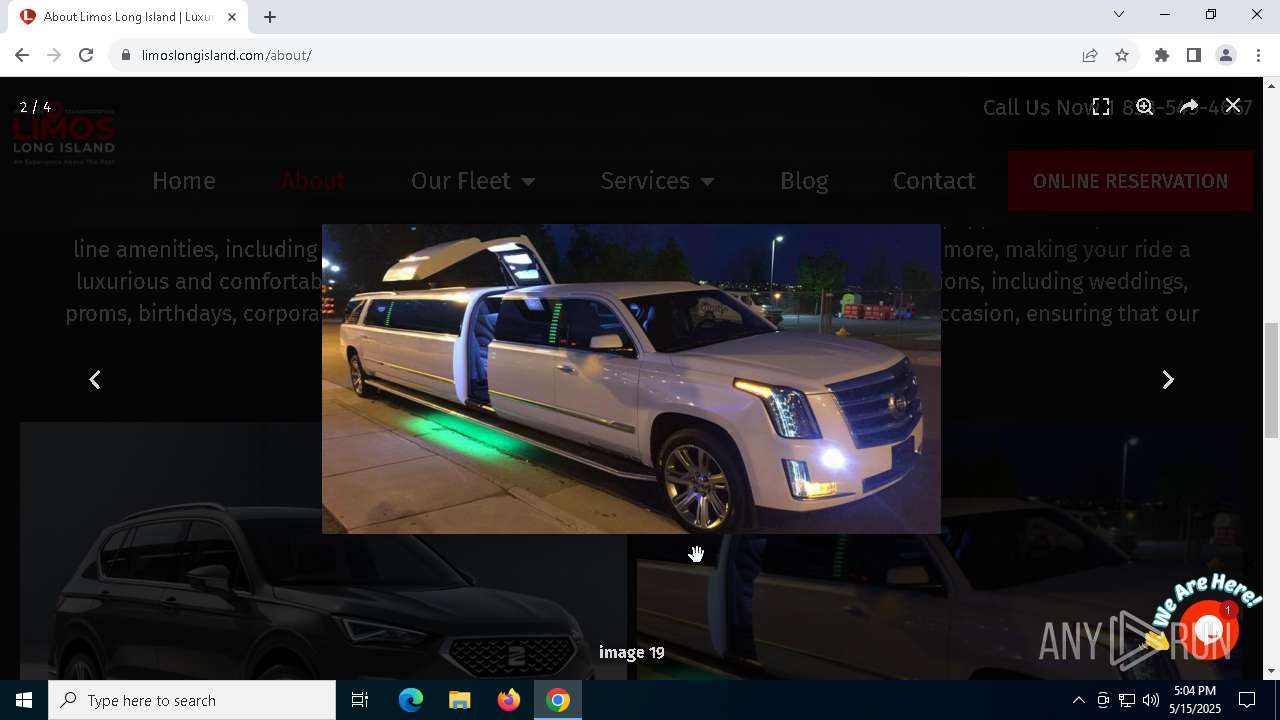1280x720 pixels.
Task: Show previous lightbox image
Action: tap(95, 380)
